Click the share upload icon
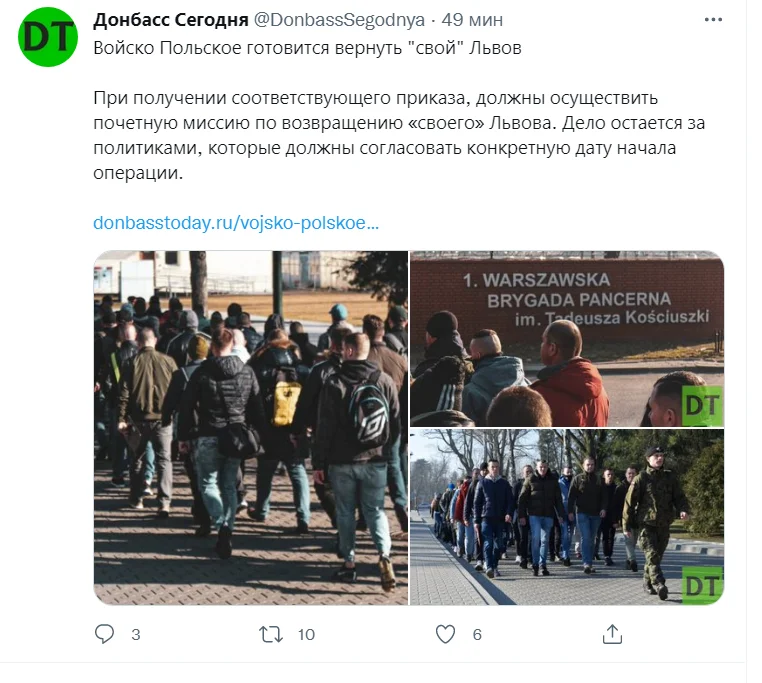The image size is (762, 683). (612, 634)
